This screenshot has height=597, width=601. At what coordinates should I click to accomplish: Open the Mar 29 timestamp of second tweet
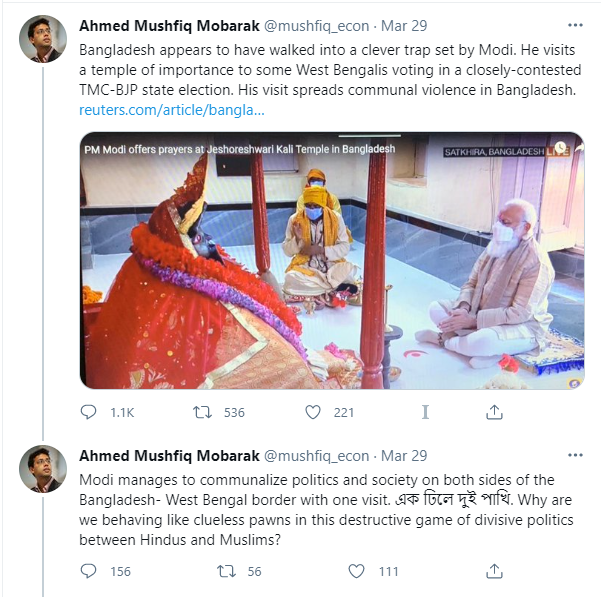click(405, 456)
